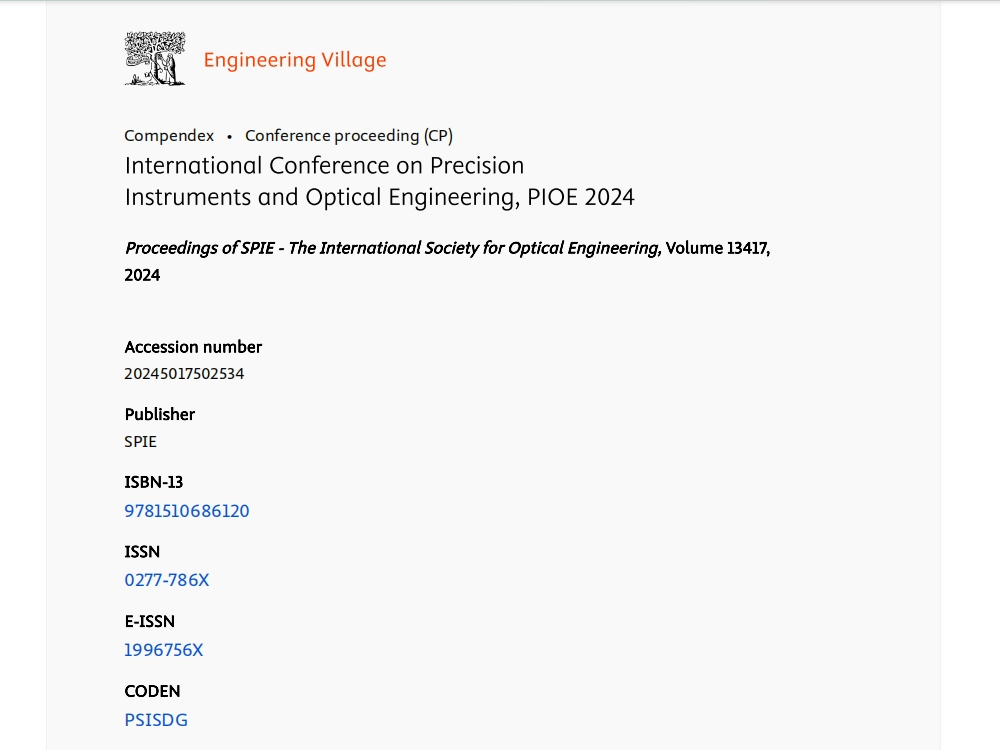Viewport: 1000px width, 750px height.
Task: Click the Publisher field label
Action: (159, 415)
